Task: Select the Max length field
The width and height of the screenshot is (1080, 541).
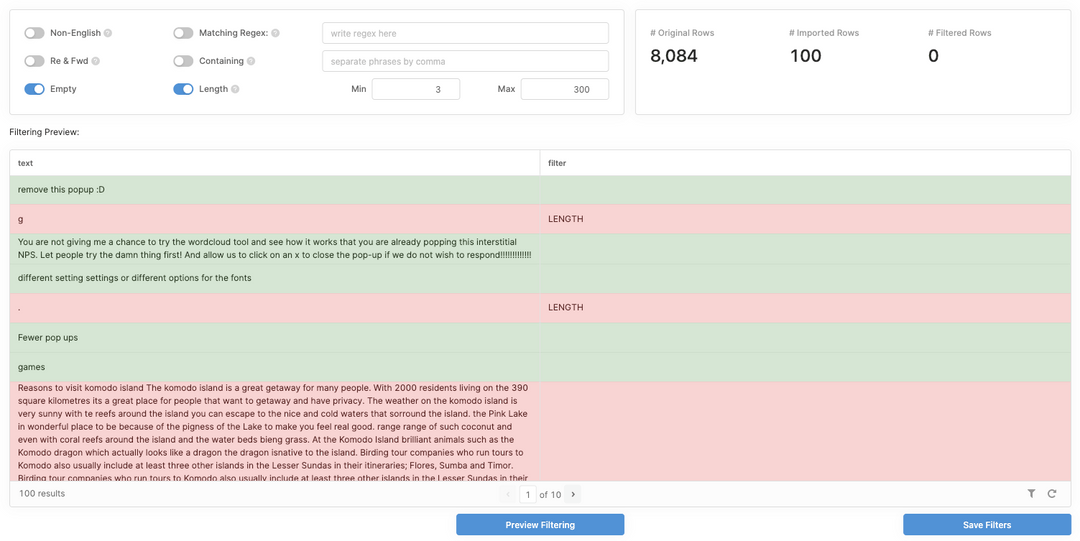Action: tap(565, 89)
